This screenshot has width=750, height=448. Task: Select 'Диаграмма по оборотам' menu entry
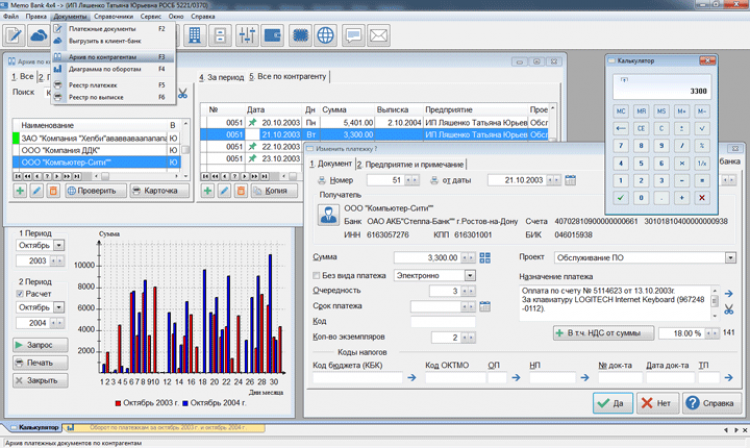pos(103,70)
